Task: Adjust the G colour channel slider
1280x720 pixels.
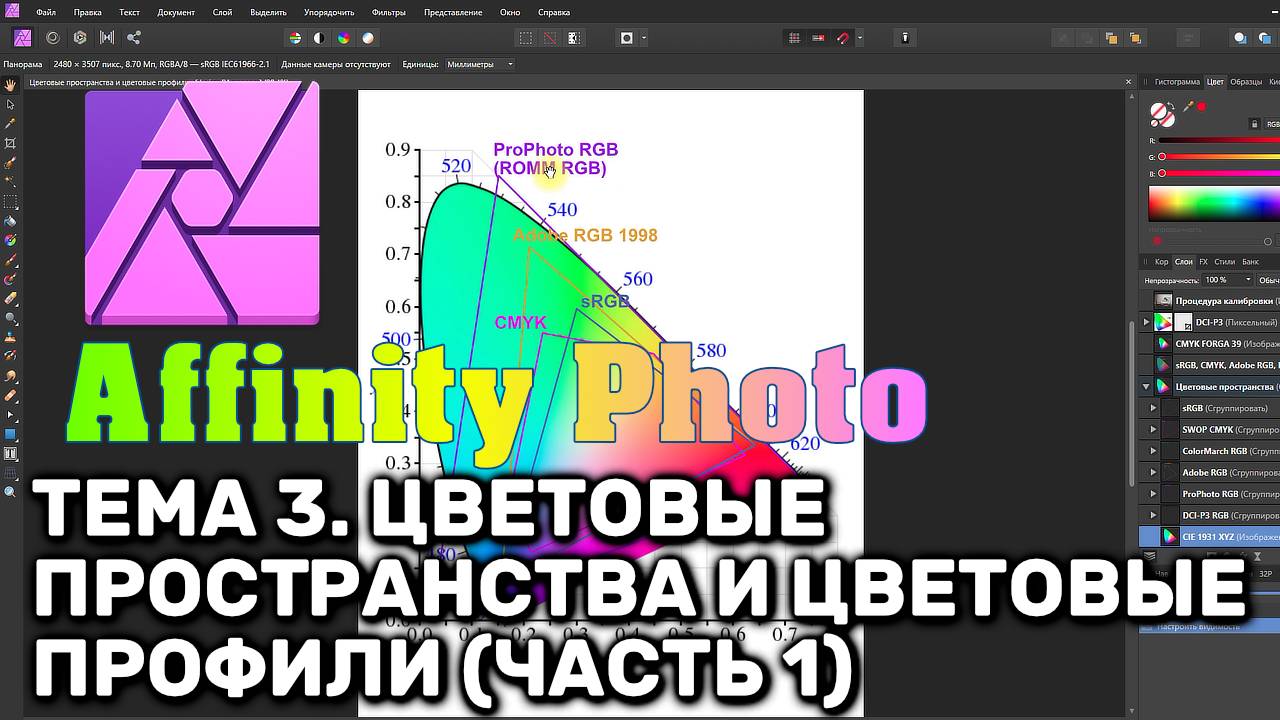Action: point(1219,157)
